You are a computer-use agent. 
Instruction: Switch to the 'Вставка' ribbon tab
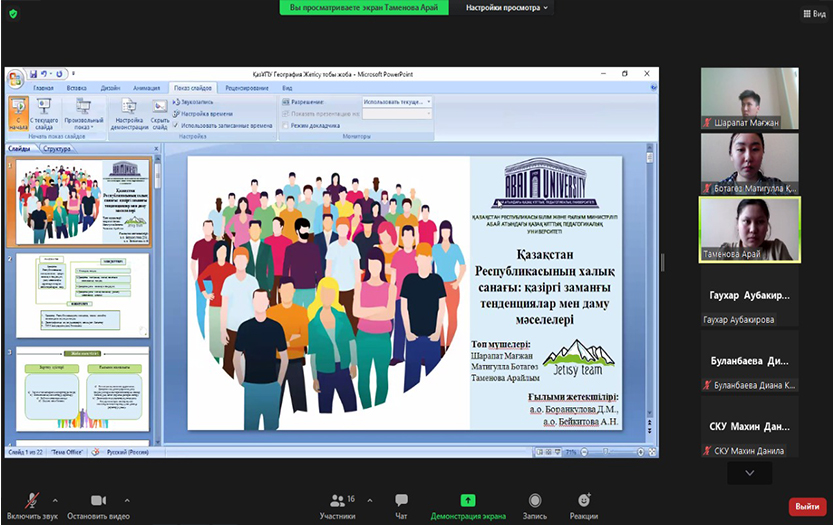[x=76, y=88]
